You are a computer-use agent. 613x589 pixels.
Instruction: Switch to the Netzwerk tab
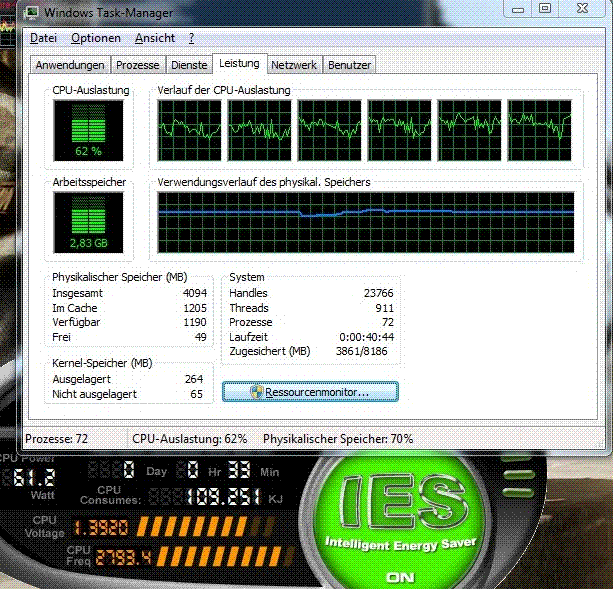tap(294, 65)
